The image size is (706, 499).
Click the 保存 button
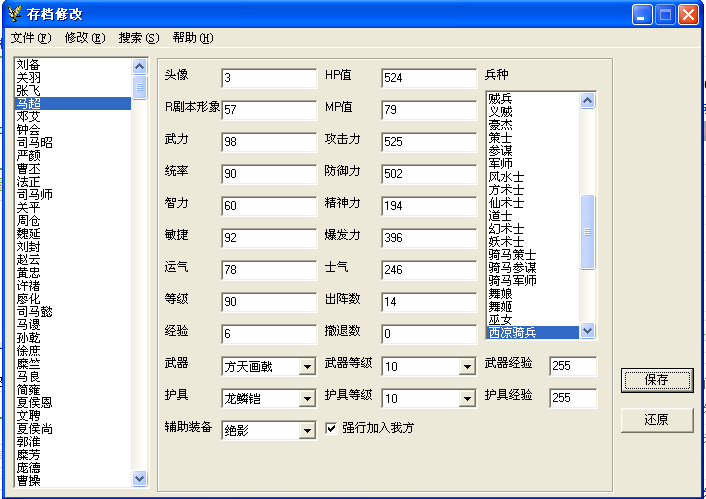(657, 380)
